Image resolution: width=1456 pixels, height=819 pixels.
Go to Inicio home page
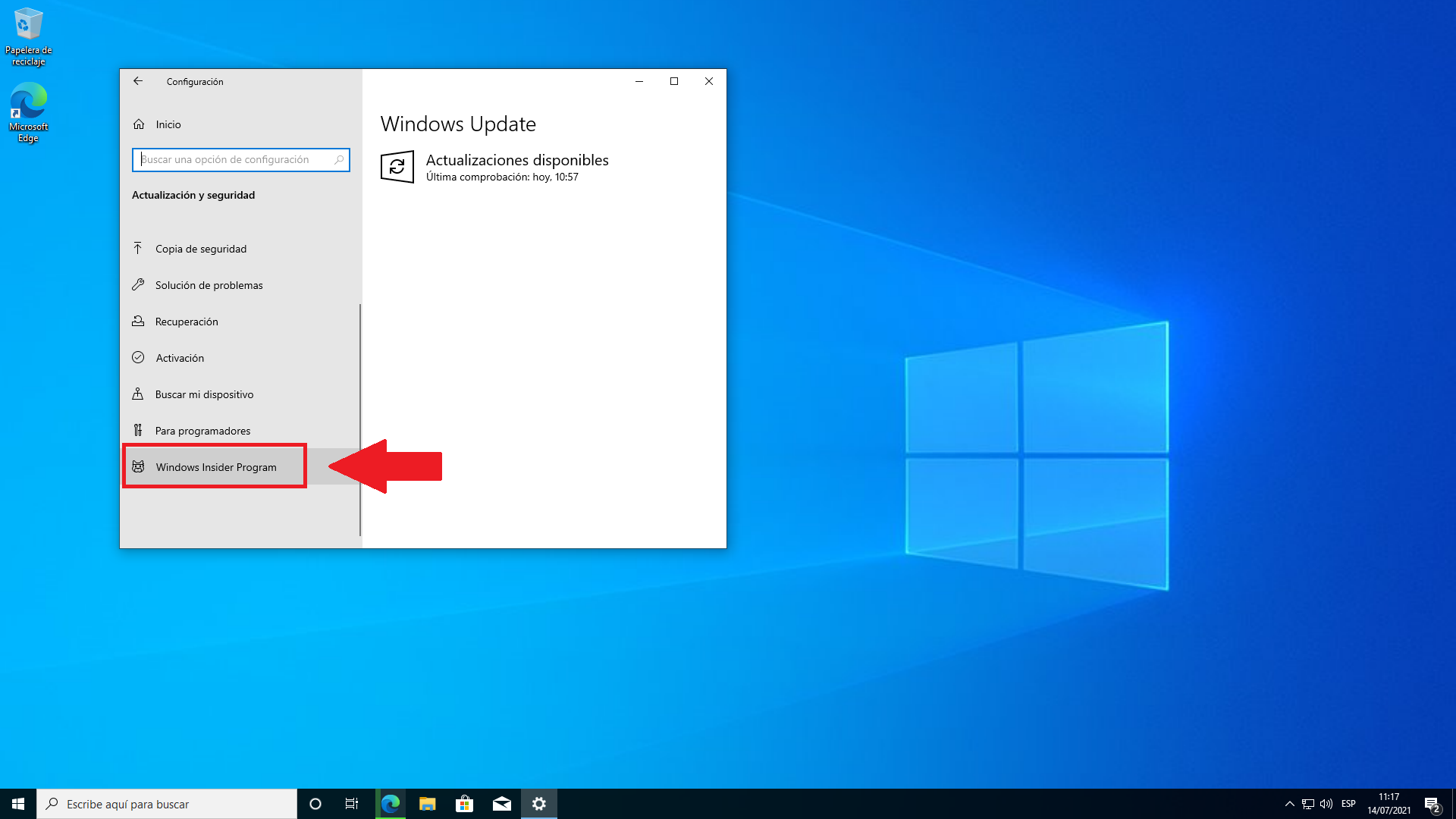(x=168, y=124)
